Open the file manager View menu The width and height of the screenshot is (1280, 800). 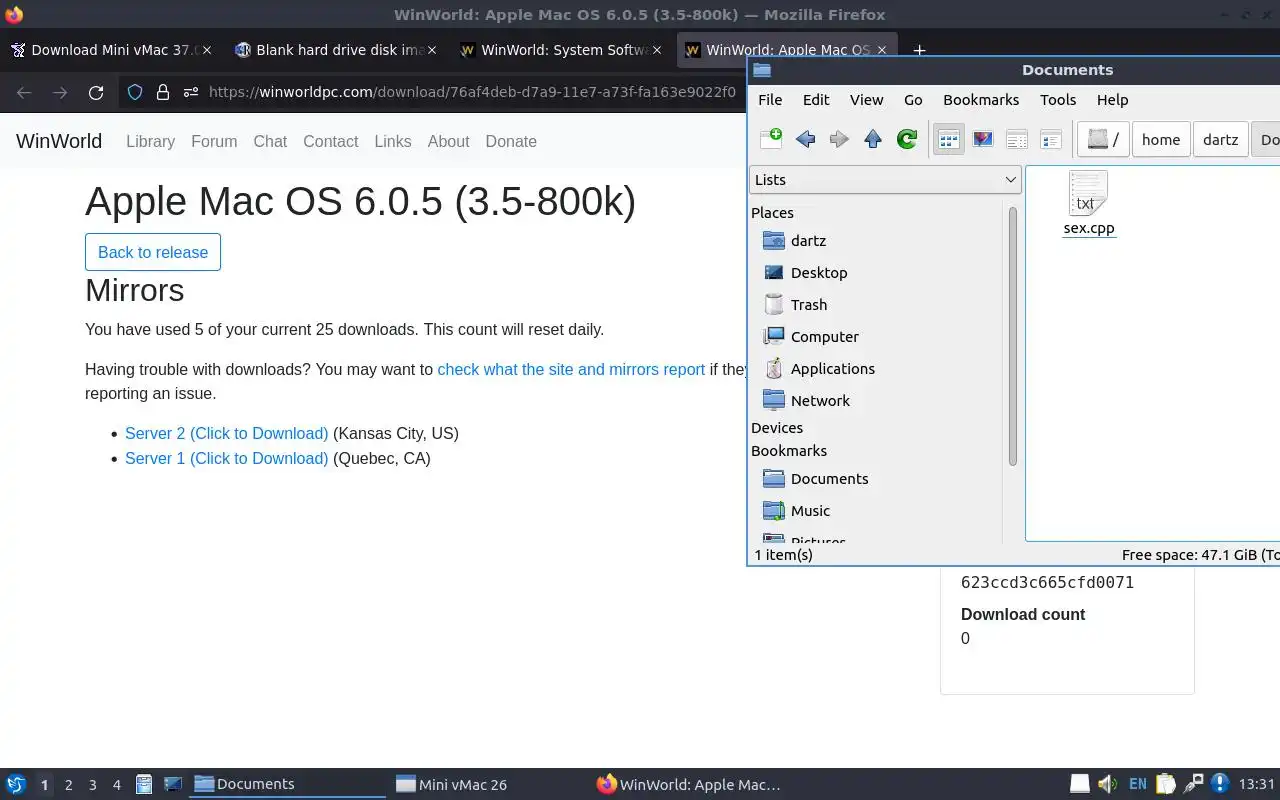click(866, 100)
